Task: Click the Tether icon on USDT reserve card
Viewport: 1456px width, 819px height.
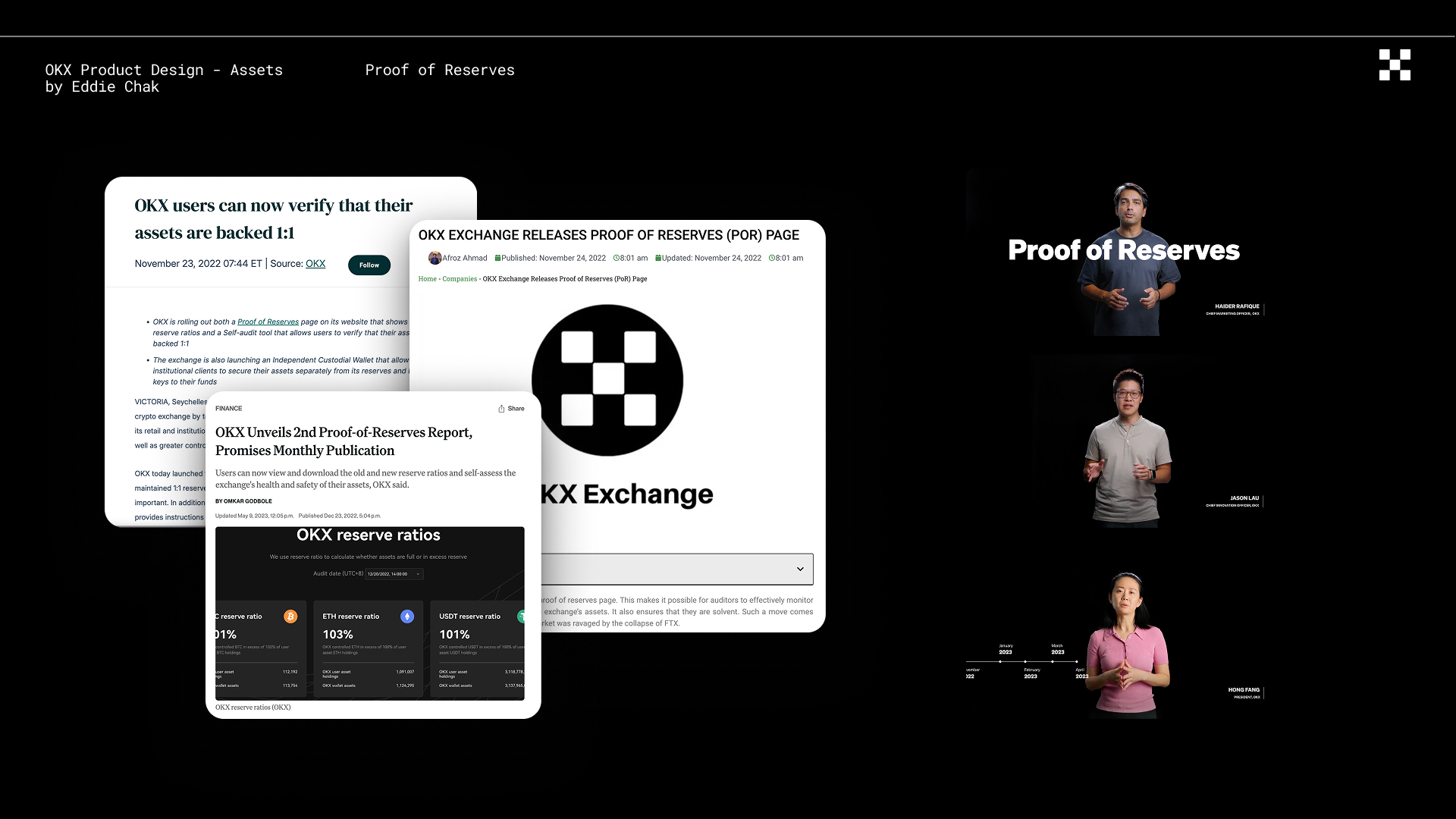Action: pyautogui.click(x=521, y=617)
